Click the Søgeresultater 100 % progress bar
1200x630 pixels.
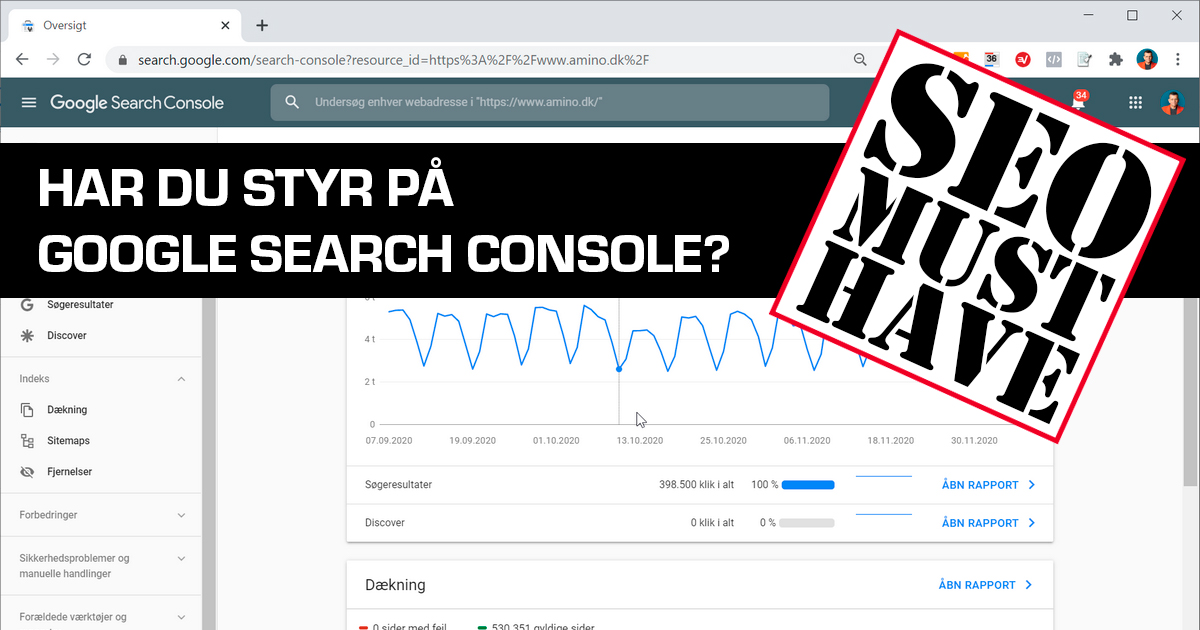808,485
